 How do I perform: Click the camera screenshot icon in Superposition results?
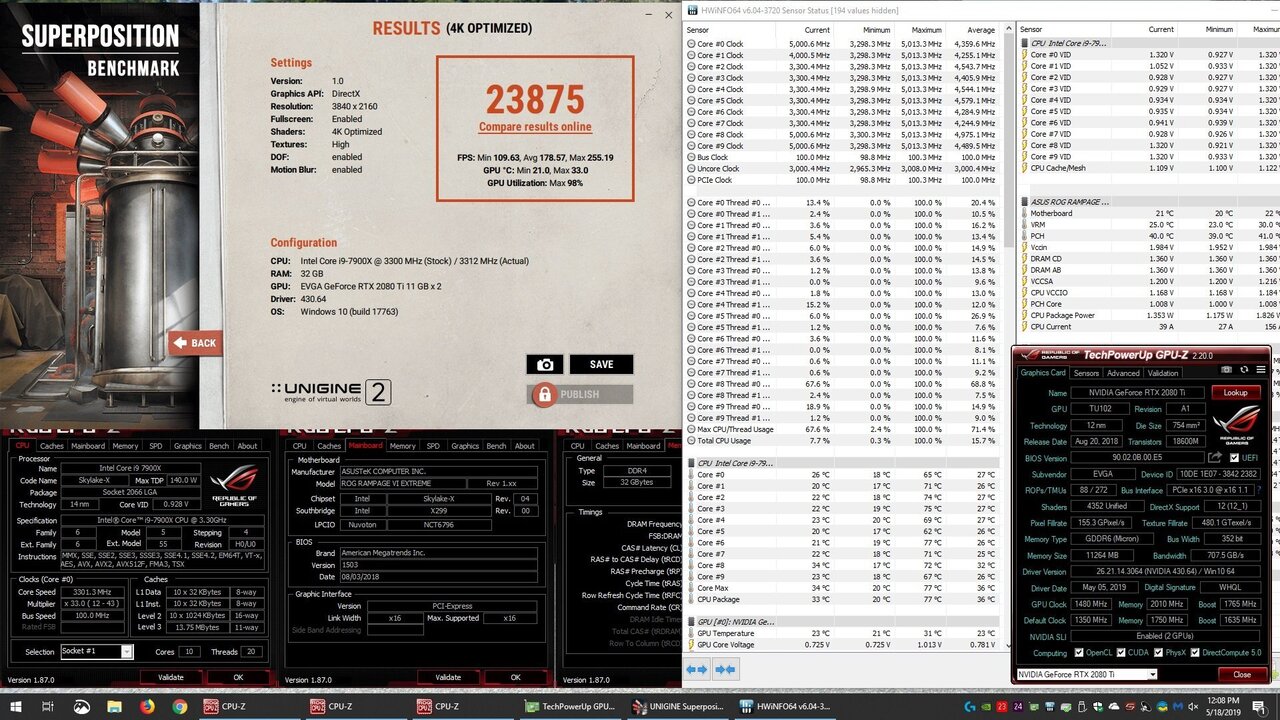544,364
